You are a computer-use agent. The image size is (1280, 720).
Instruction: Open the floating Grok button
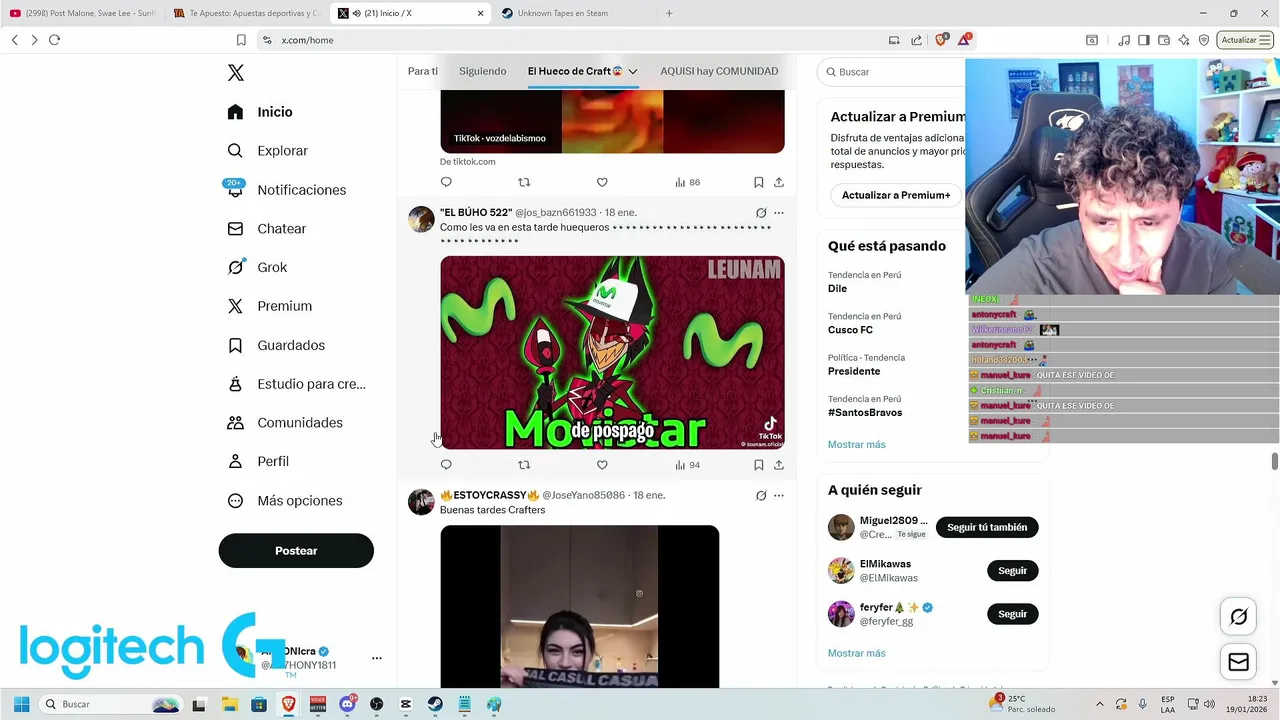1238,617
